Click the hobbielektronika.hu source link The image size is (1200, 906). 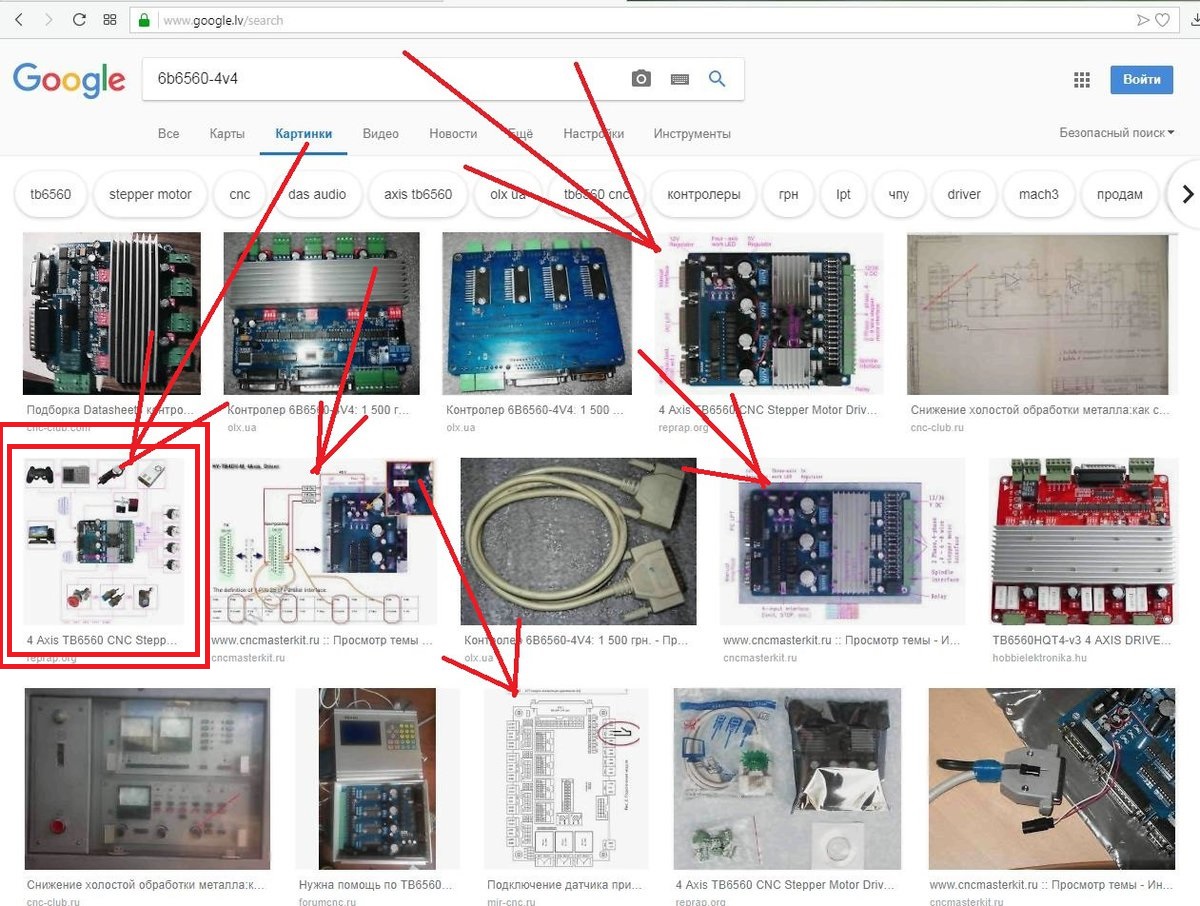coord(1039,657)
